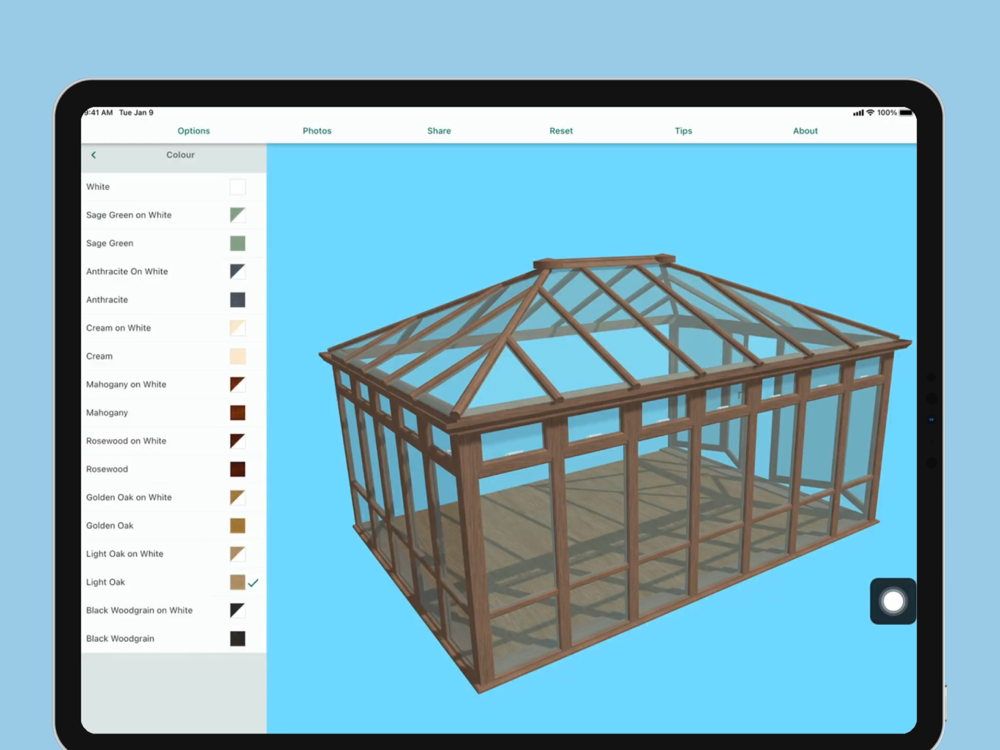Open the Options tab
This screenshot has height=750, width=1000.
[x=193, y=131]
